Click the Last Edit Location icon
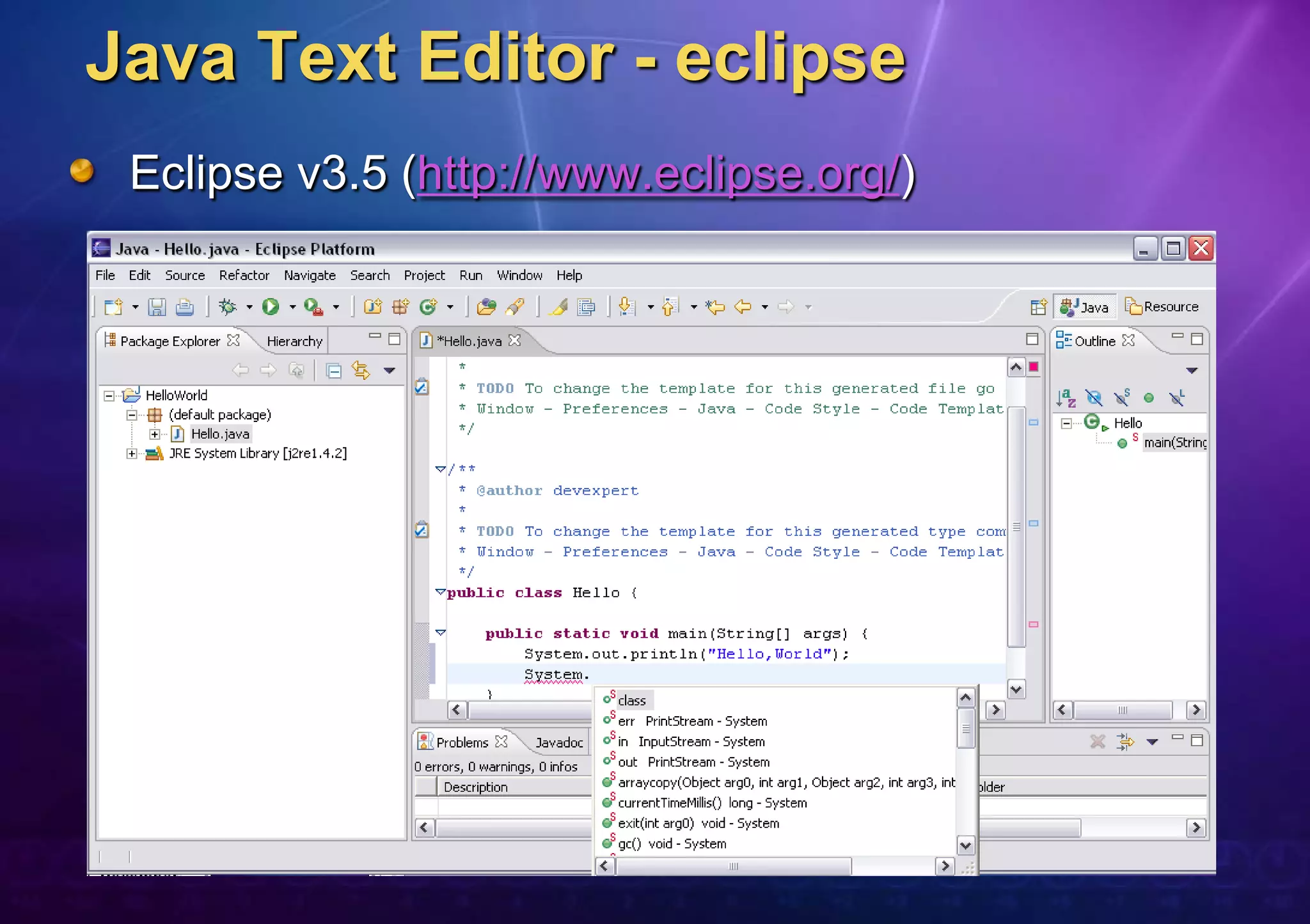 tap(715, 307)
